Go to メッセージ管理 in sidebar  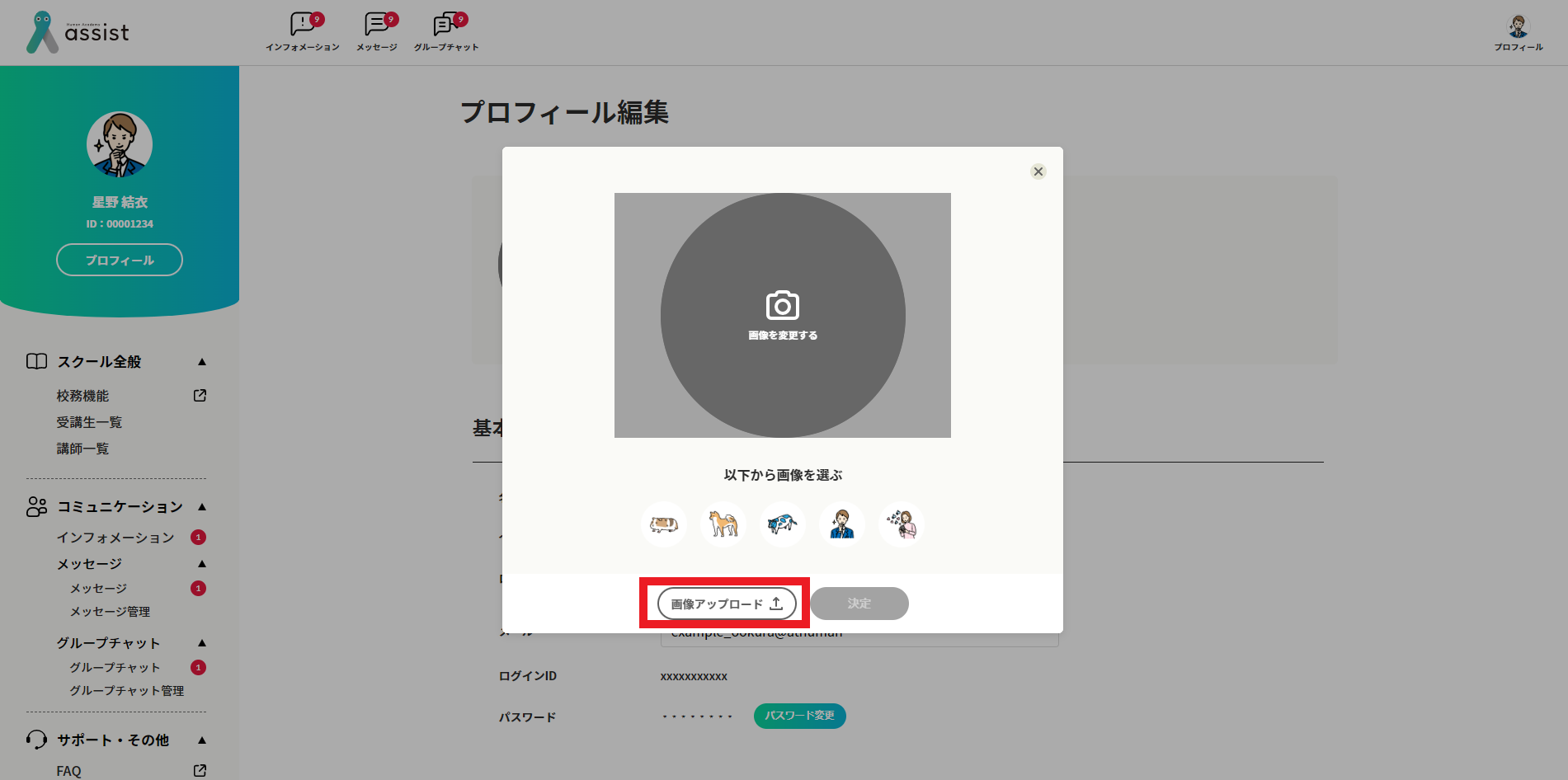110,612
